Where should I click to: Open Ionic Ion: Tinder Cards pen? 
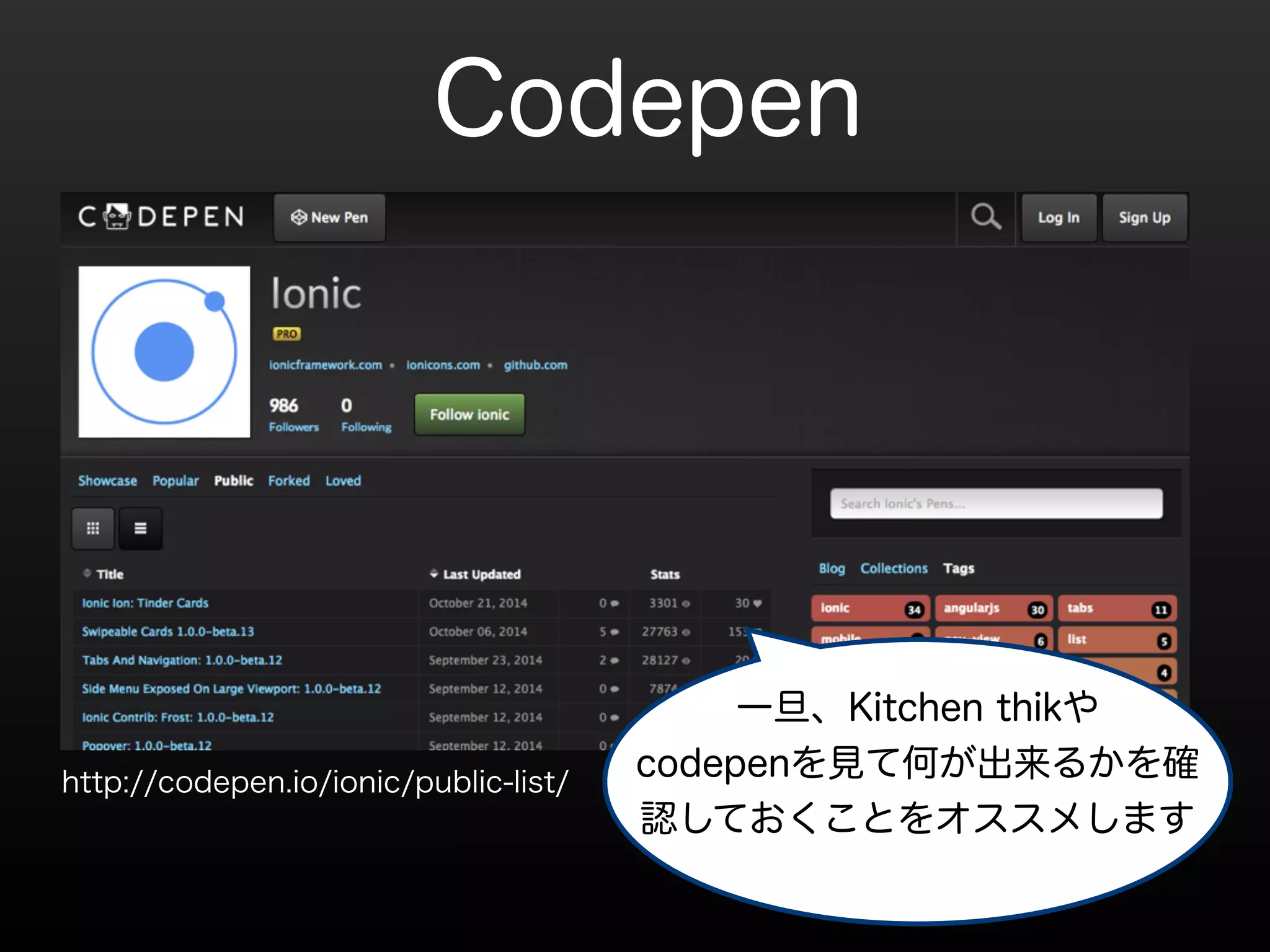(x=145, y=603)
